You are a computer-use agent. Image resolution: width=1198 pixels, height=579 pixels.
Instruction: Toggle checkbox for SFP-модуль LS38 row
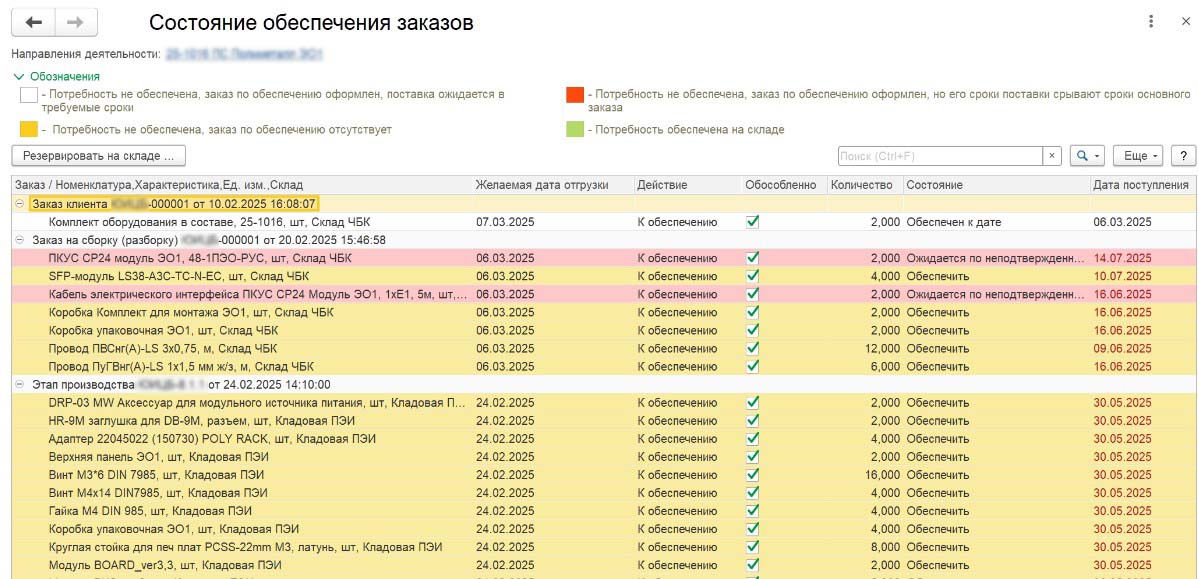753,276
